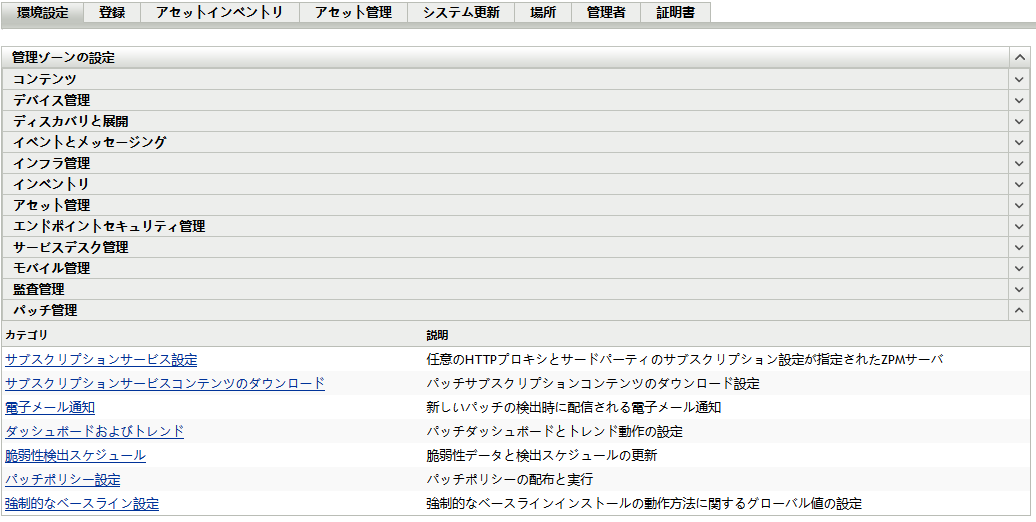Image resolution: width=1036 pixels, height=522 pixels.
Task: Click the コンテンツ section header text
Action: tap(45, 79)
